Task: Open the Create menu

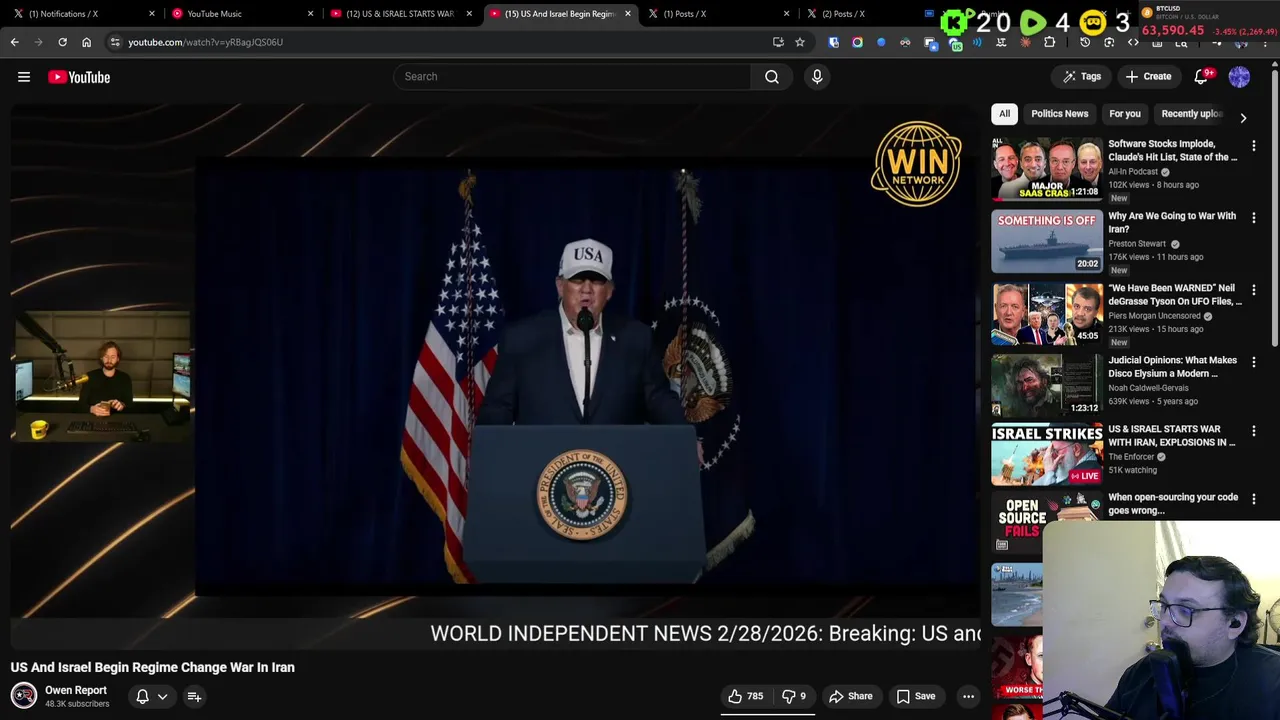Action: click(x=1147, y=76)
